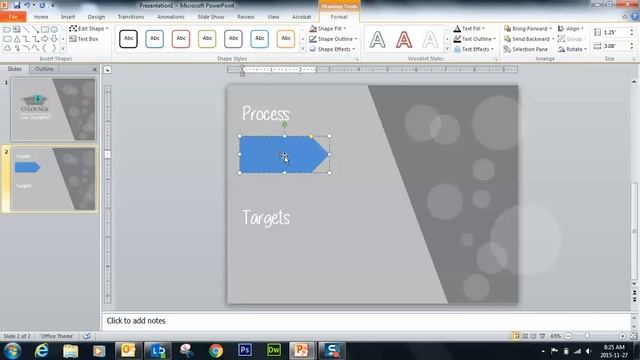Click the notes area to add notes
Screen dimensions: 640x360
pyautogui.click(x=366, y=321)
